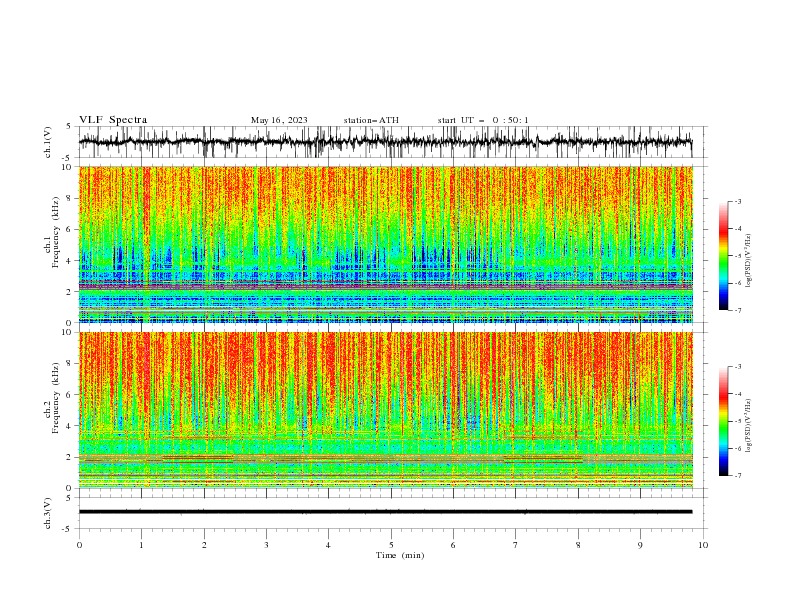The width and height of the screenshot is (792, 612).
Task: Click the ch.3 flat voltage trace
Action: click(385, 512)
